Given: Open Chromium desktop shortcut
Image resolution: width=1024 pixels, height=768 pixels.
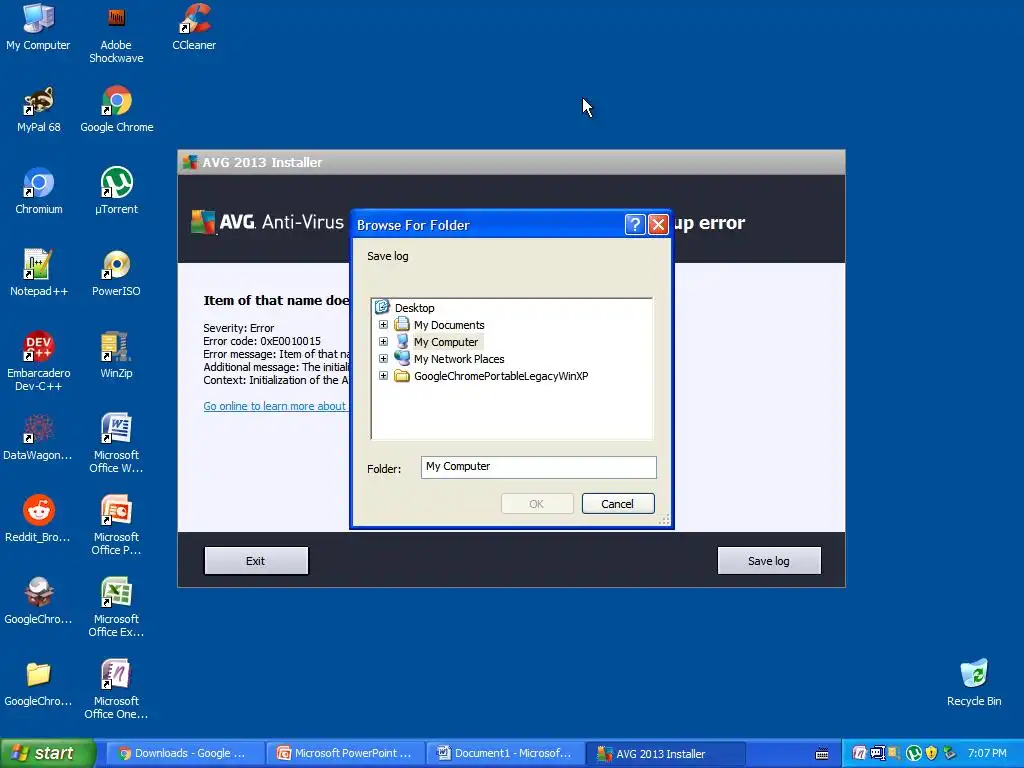Looking at the screenshot, I should [x=39, y=191].
